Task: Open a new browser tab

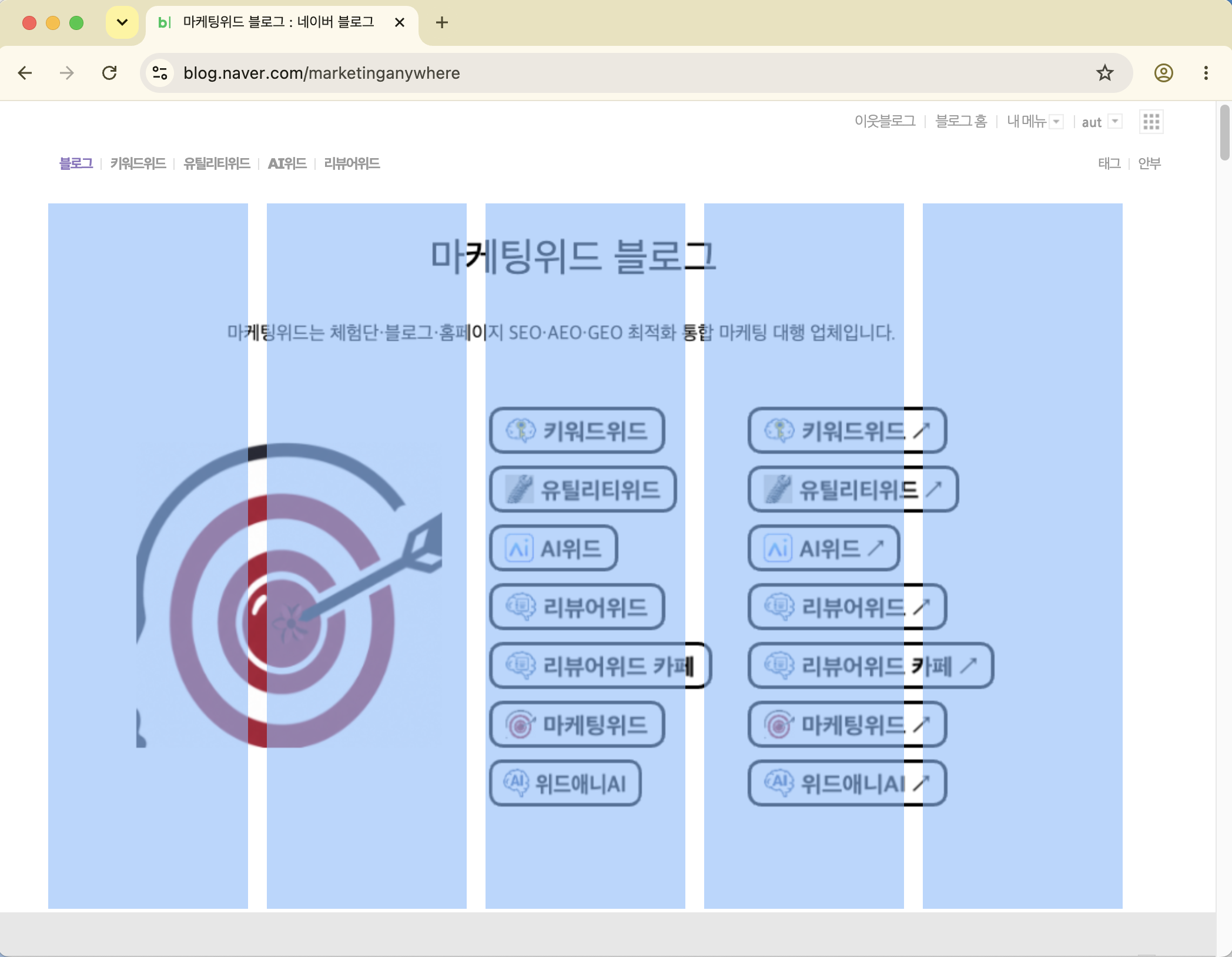Action: click(x=442, y=22)
